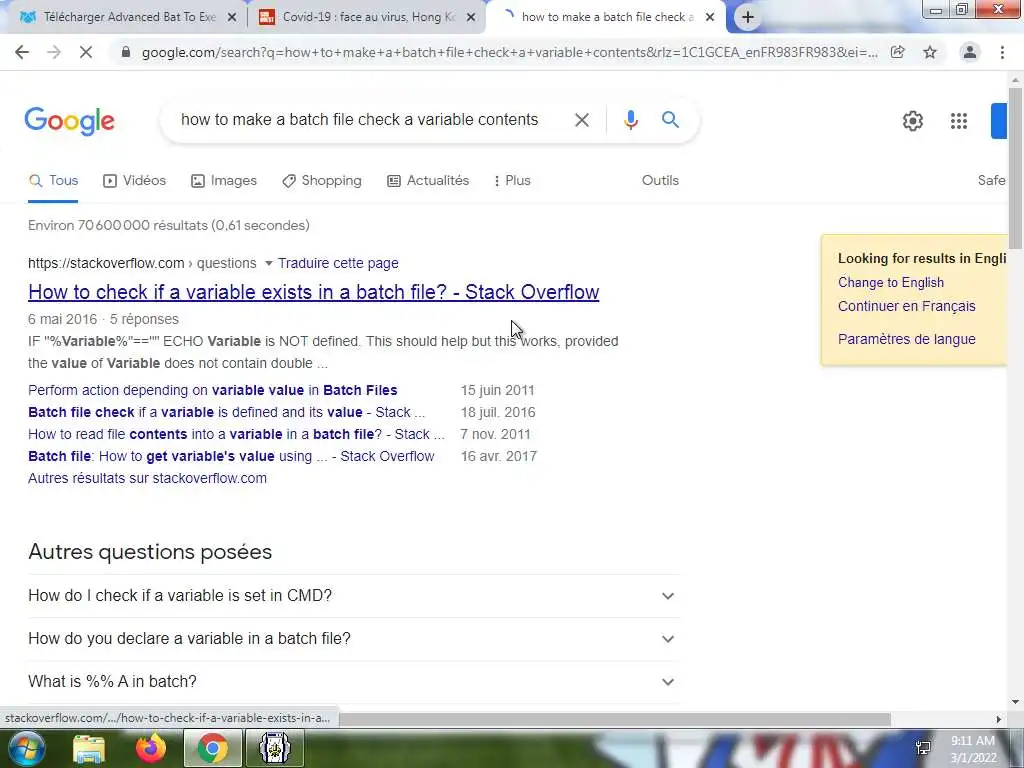Open File Explorer from taskbar
1024x768 pixels.
coord(89,749)
